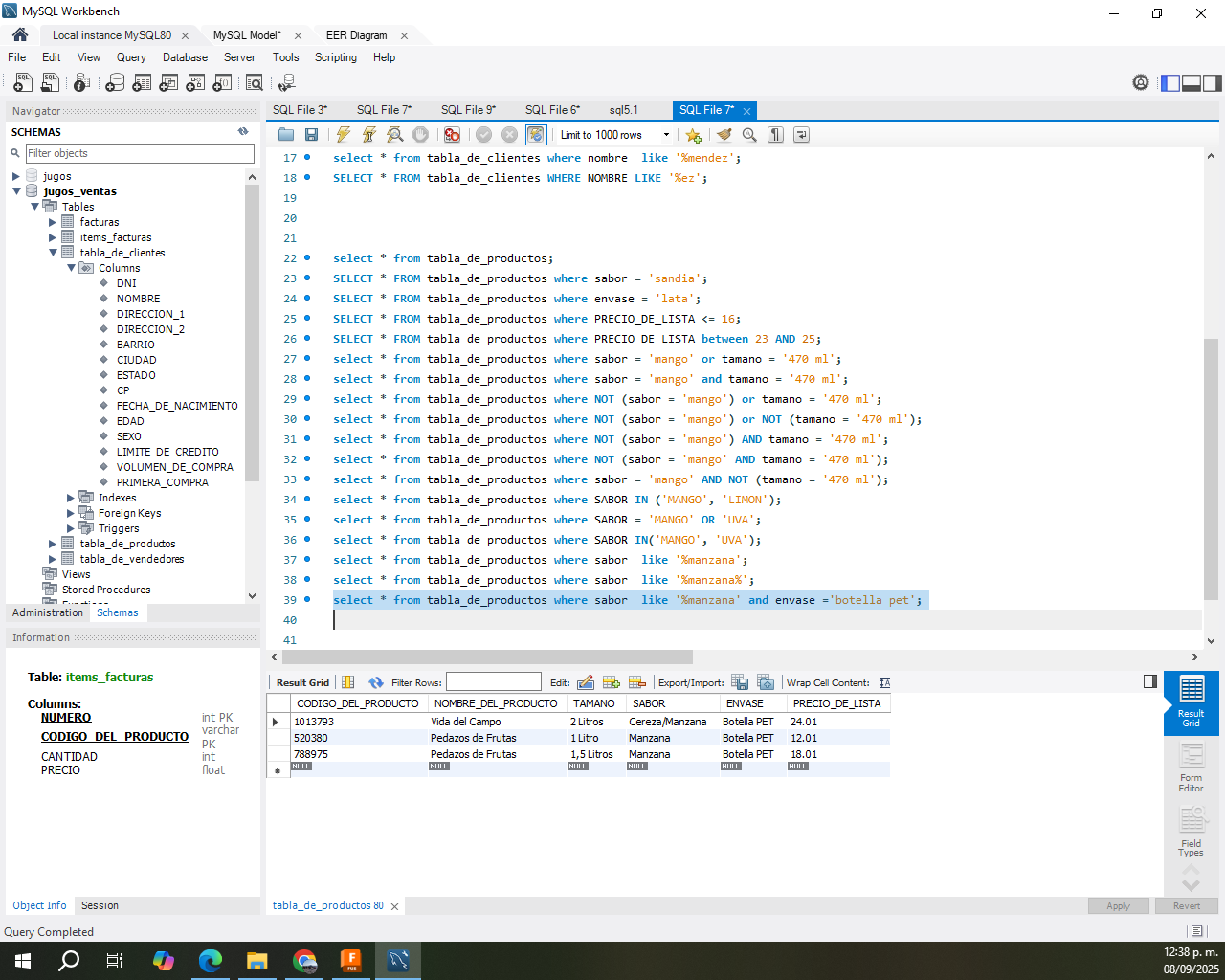Expand the facturas table node
Viewport: 1225px width, 980px height.
[53, 222]
